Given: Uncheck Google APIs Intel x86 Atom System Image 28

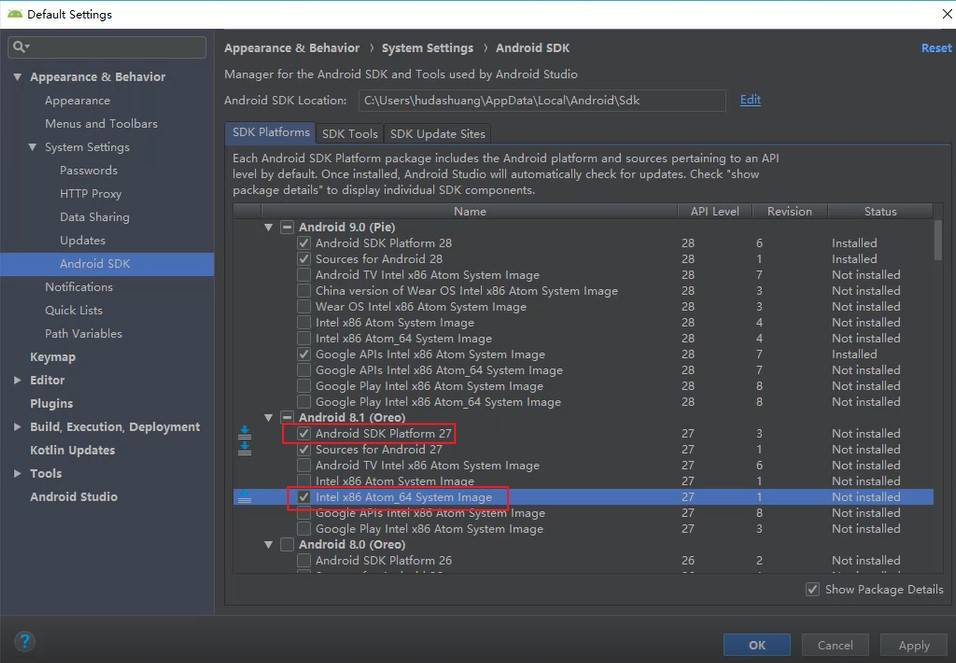Looking at the screenshot, I should pyautogui.click(x=304, y=354).
